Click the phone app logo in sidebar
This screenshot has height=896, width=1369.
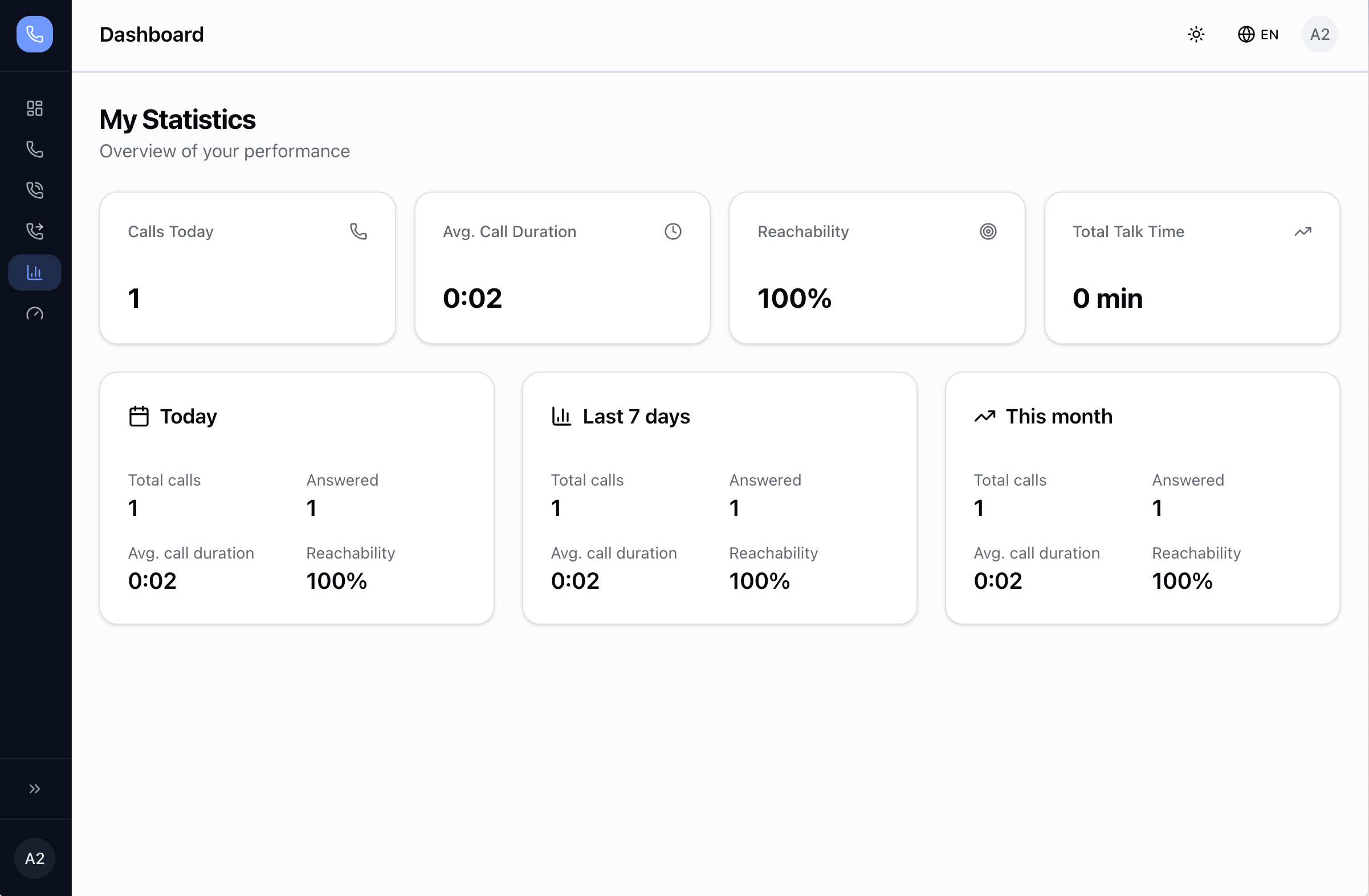pos(35,35)
